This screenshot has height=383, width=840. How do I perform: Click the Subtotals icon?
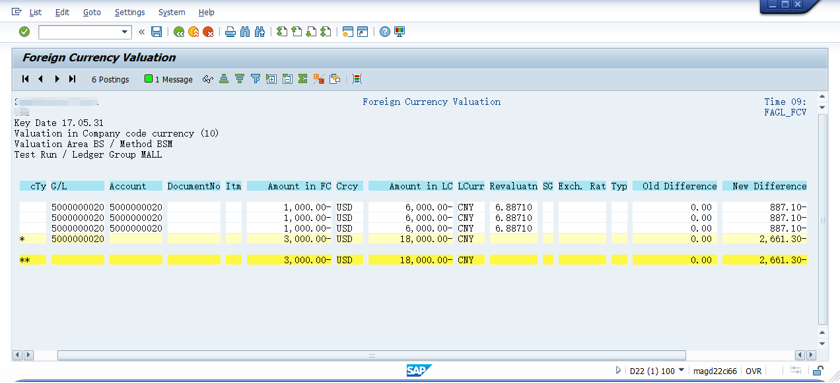[x=319, y=79]
